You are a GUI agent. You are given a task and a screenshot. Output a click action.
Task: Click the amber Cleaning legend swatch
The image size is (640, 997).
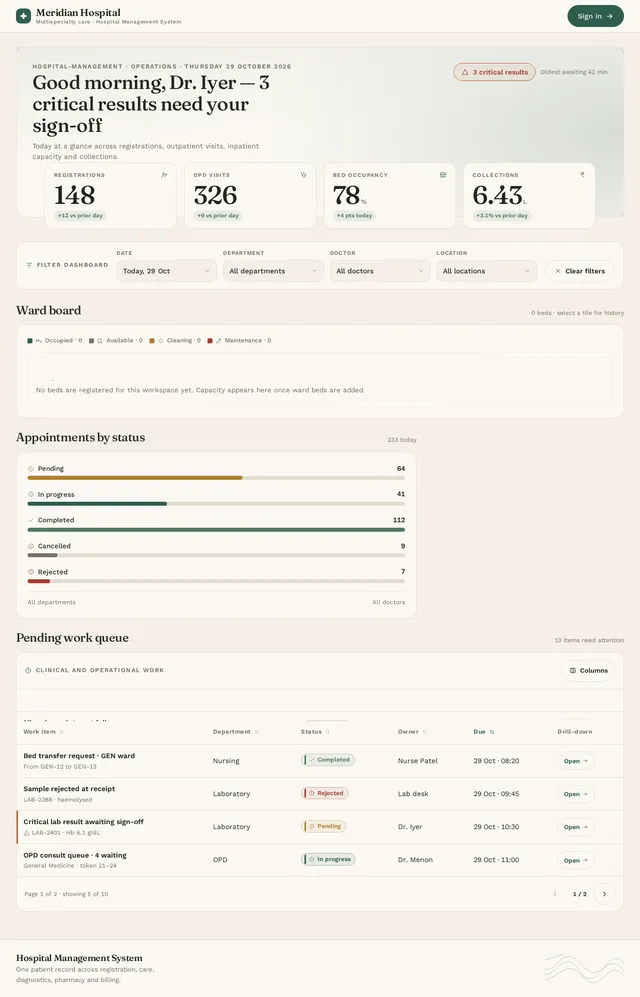coord(152,341)
